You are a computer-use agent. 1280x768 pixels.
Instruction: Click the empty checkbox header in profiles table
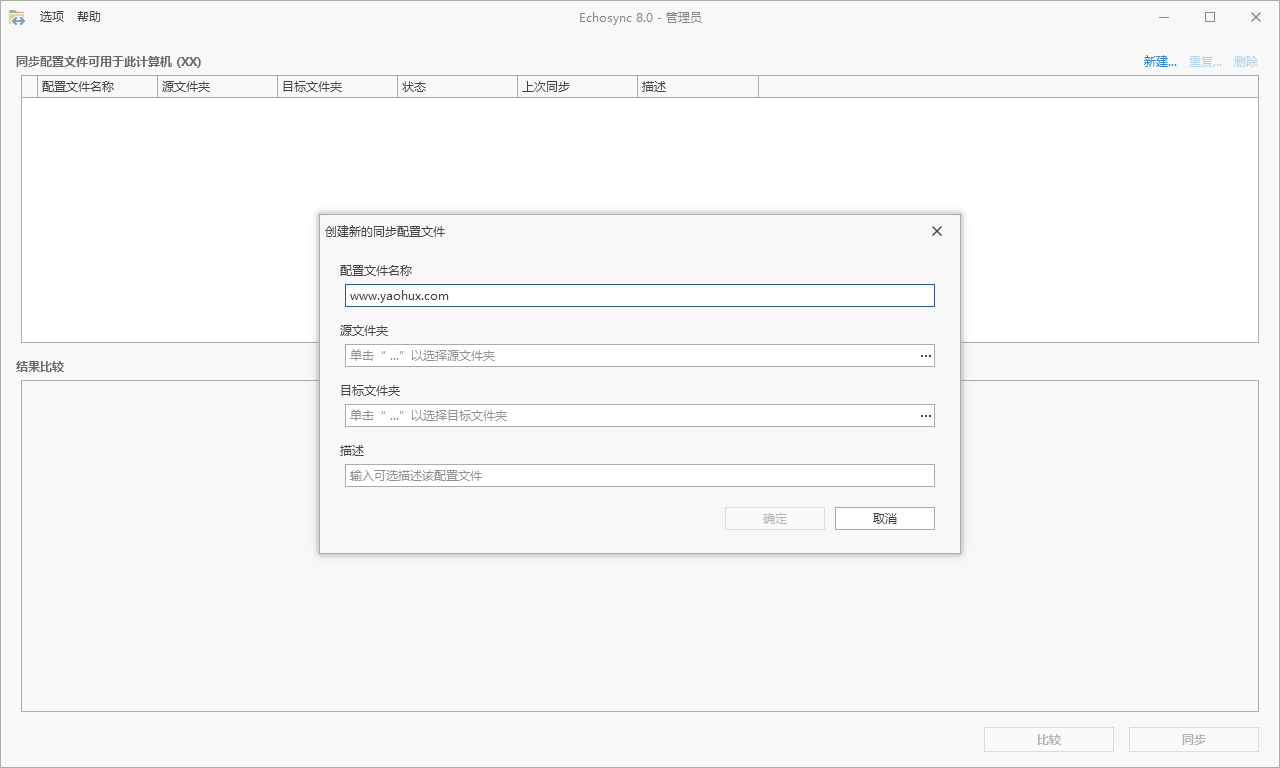[x=28, y=86]
